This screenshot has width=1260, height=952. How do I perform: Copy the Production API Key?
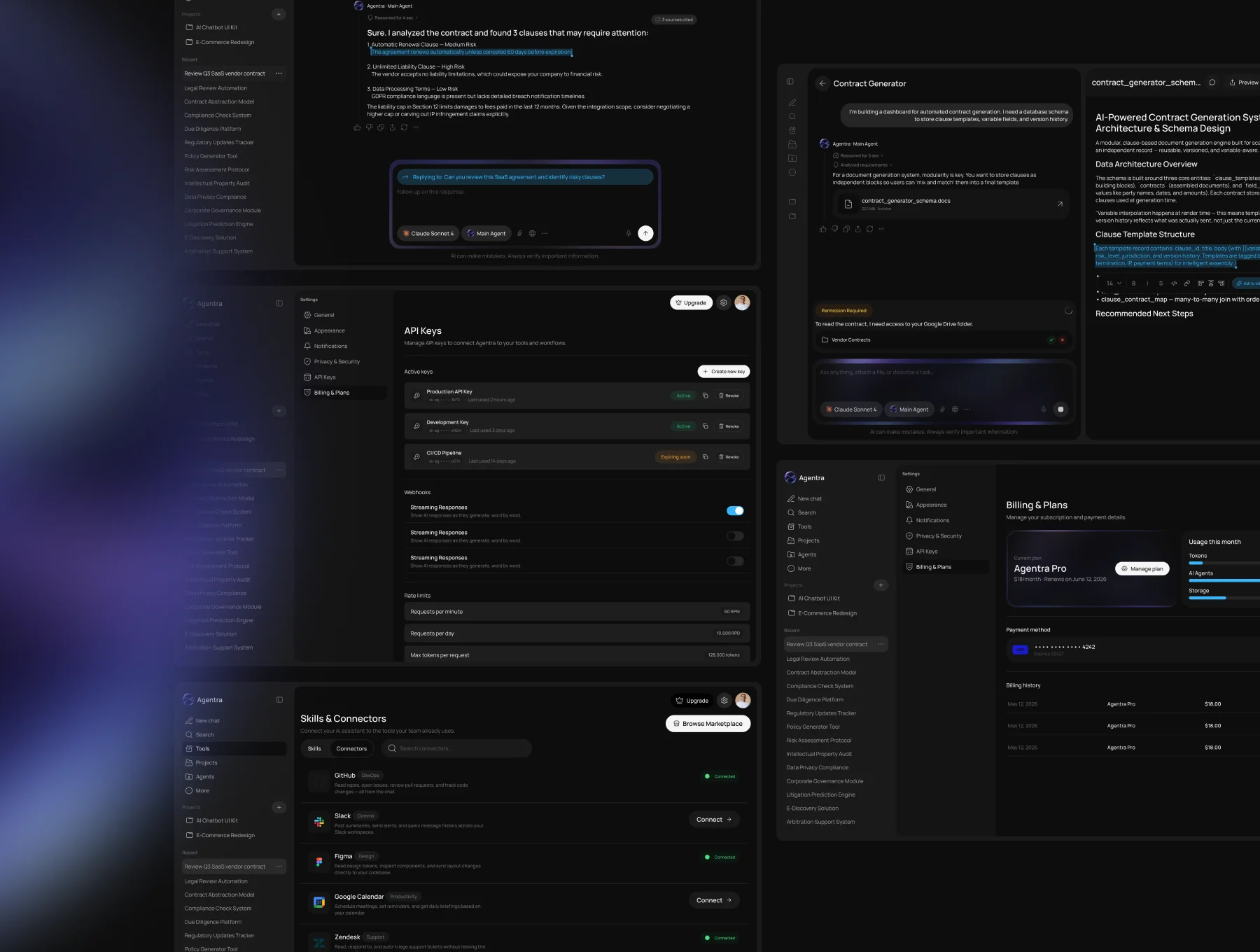[705, 395]
